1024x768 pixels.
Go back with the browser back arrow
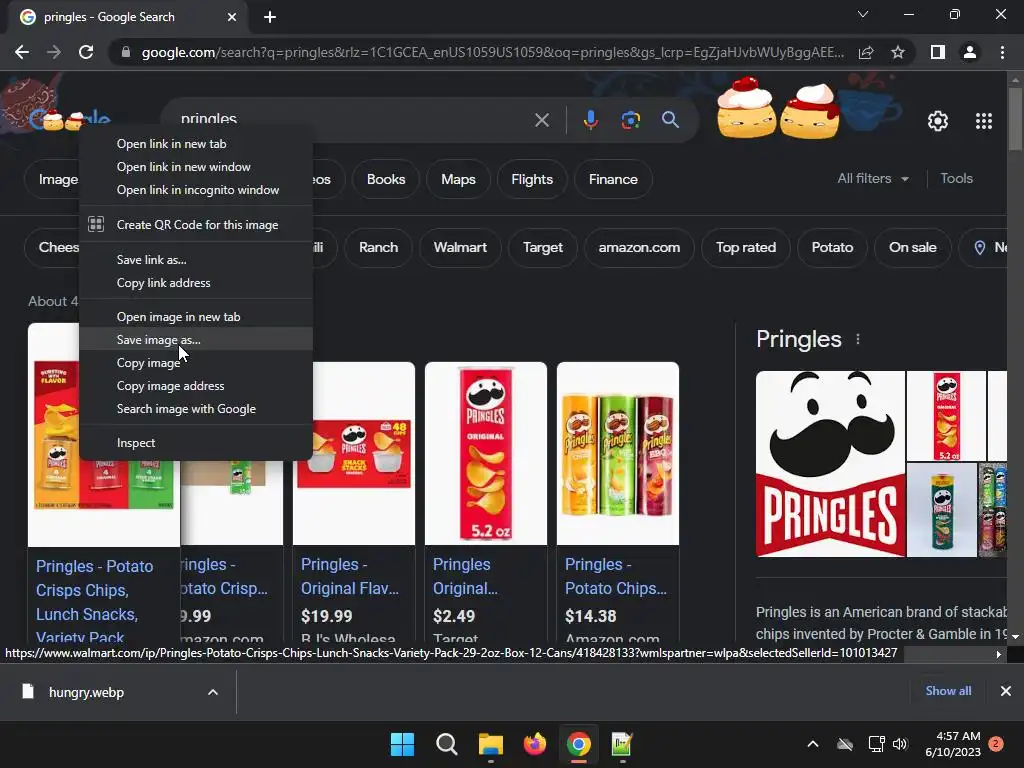22,52
